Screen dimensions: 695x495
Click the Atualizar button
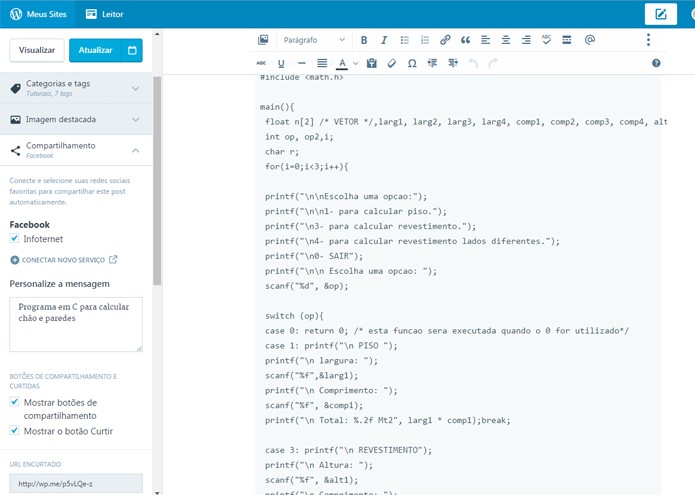tap(95, 50)
